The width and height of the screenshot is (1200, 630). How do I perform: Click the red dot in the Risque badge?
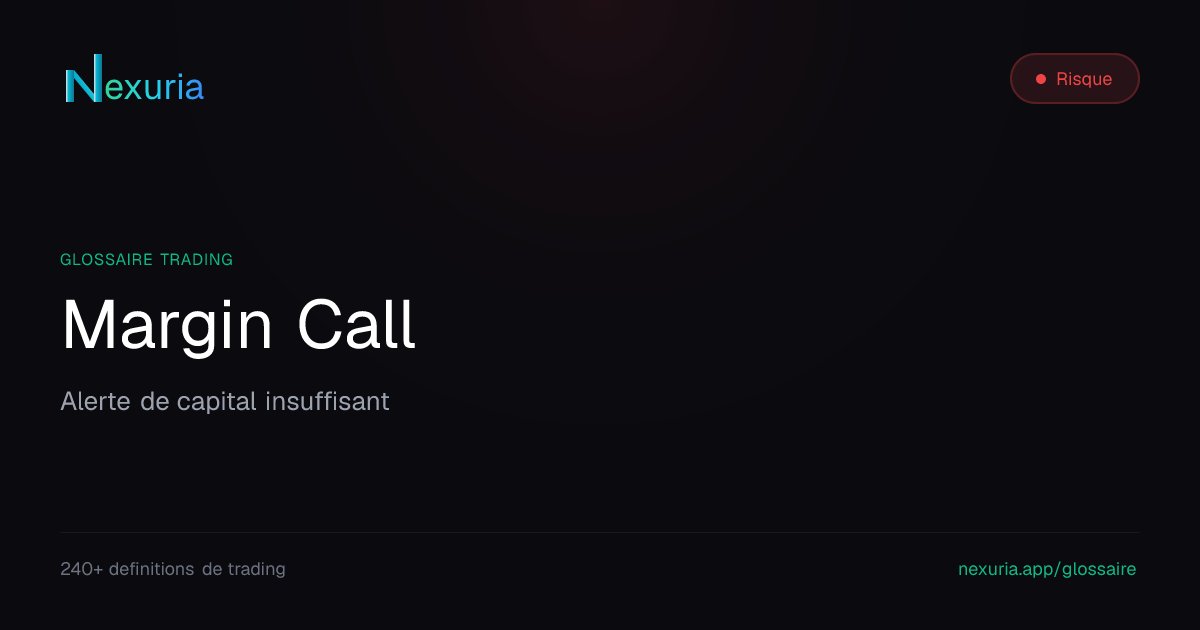(1041, 79)
